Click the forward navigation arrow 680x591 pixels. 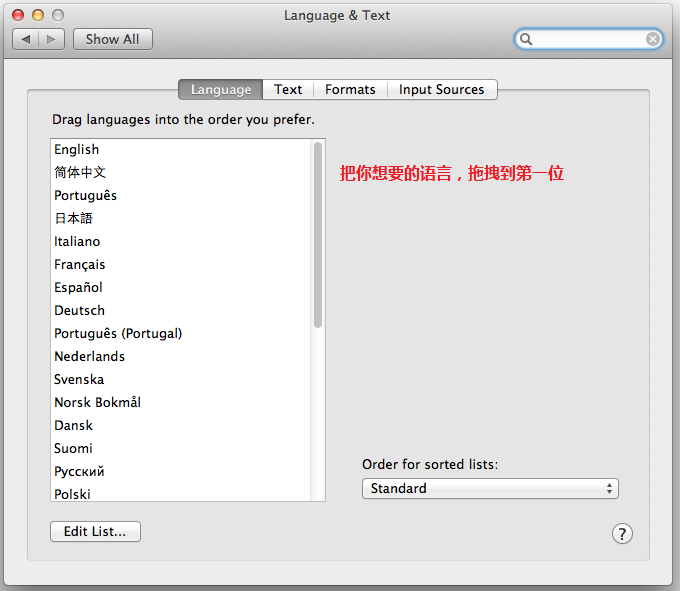(x=52, y=39)
